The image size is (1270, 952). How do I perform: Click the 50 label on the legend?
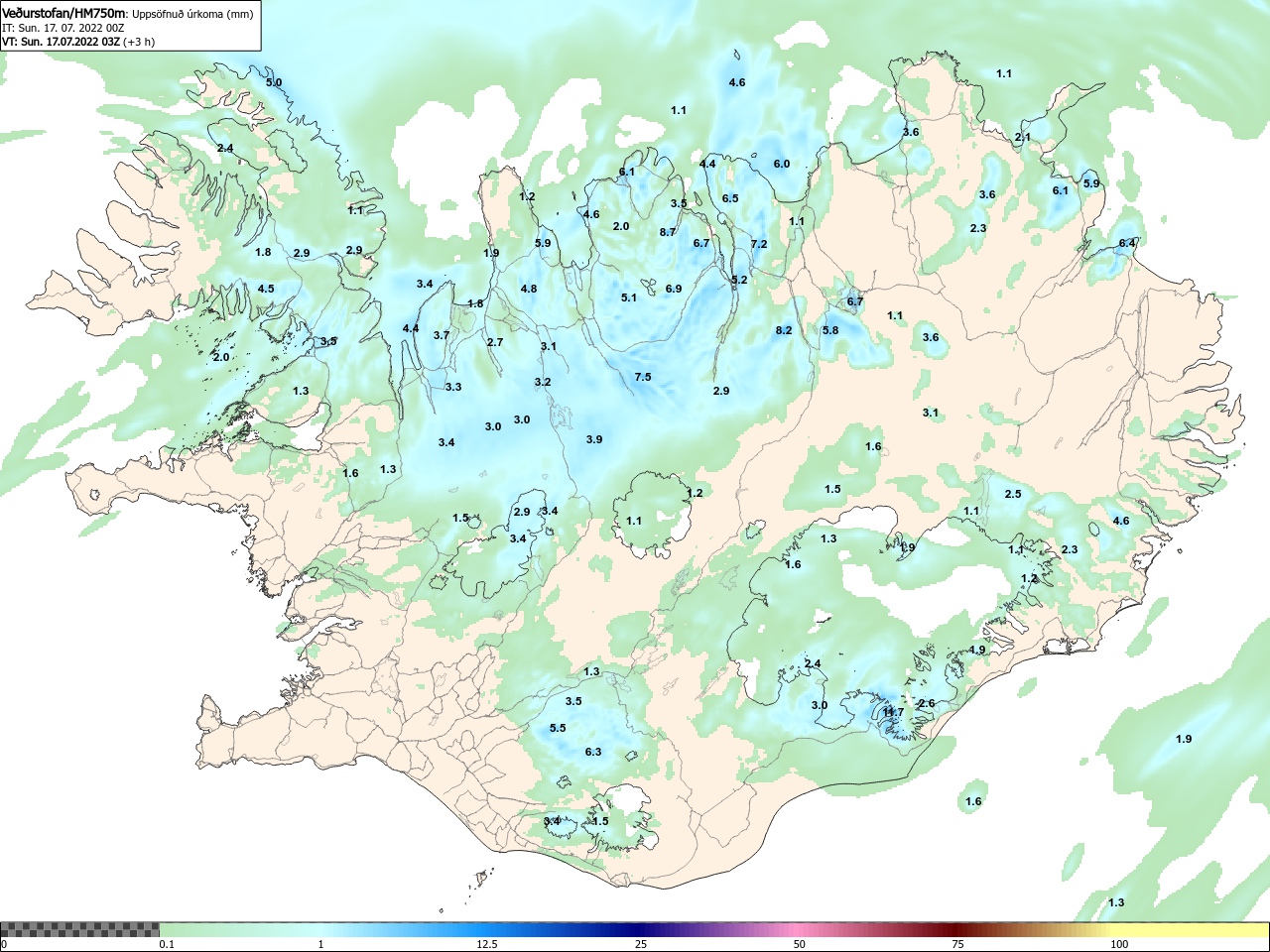coord(800,945)
